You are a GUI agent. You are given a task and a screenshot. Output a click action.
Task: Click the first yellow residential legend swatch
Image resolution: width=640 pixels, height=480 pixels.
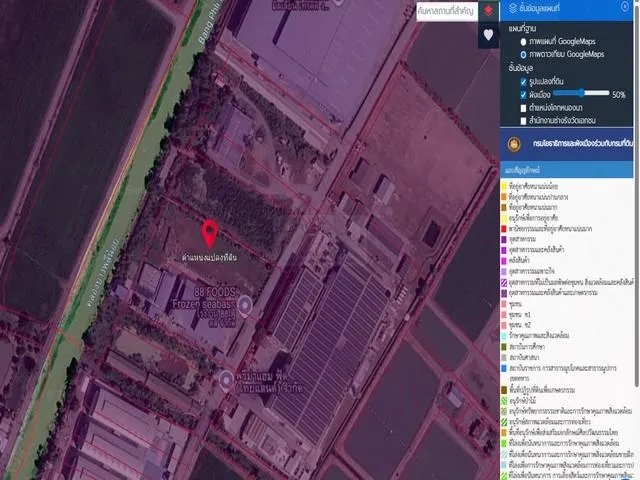pyautogui.click(x=503, y=185)
